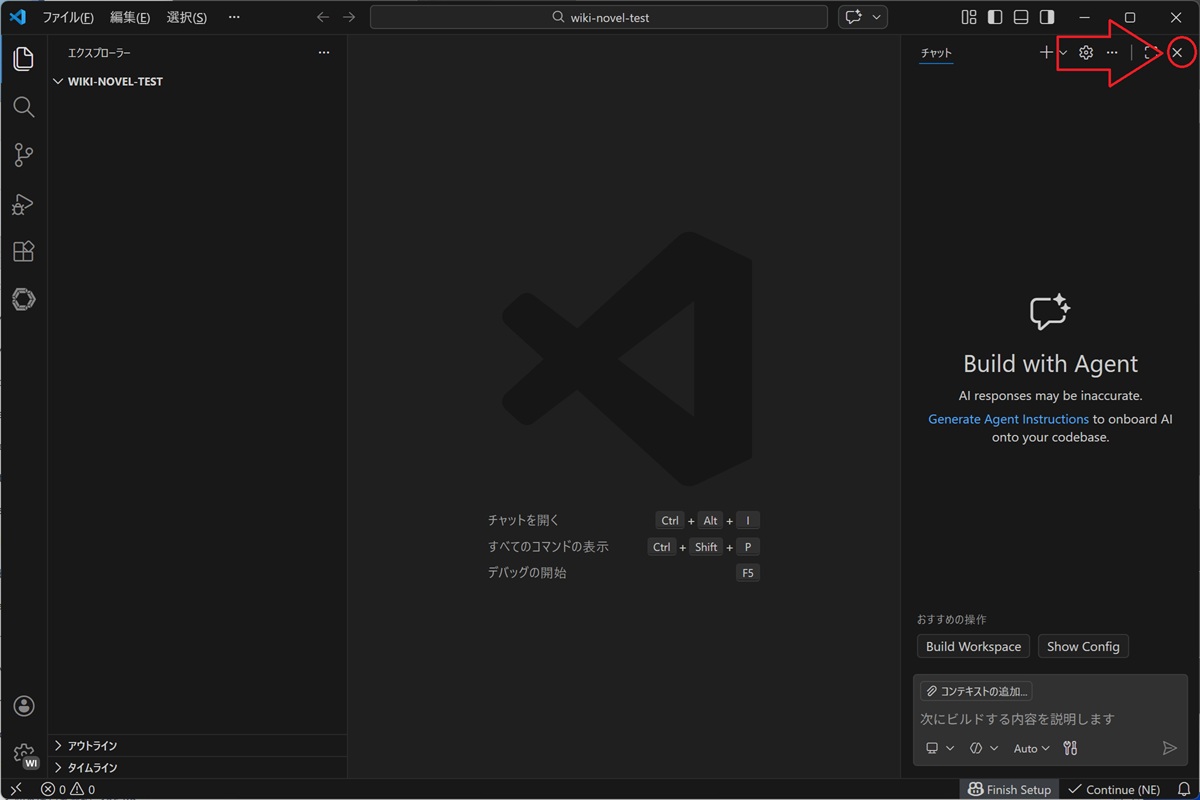The width and height of the screenshot is (1200, 800).
Task: Open the Auto model picker dropdown
Action: click(1031, 748)
